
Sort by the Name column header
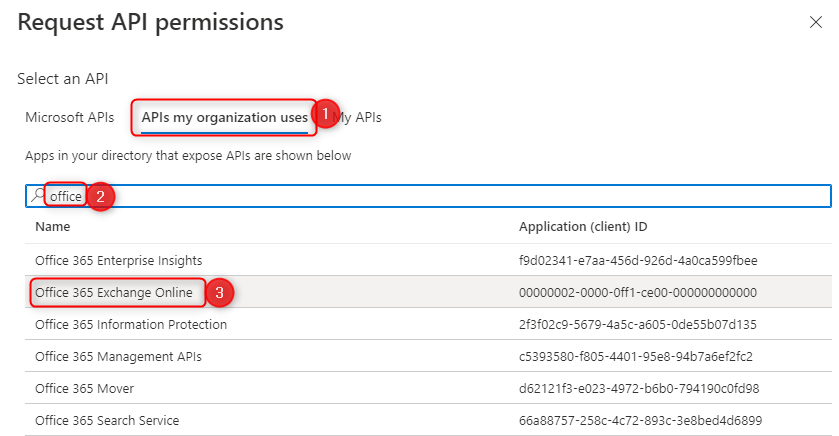tap(52, 227)
